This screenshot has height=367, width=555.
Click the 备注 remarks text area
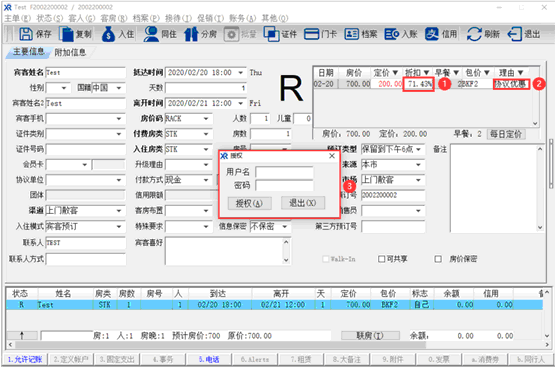(x=497, y=188)
